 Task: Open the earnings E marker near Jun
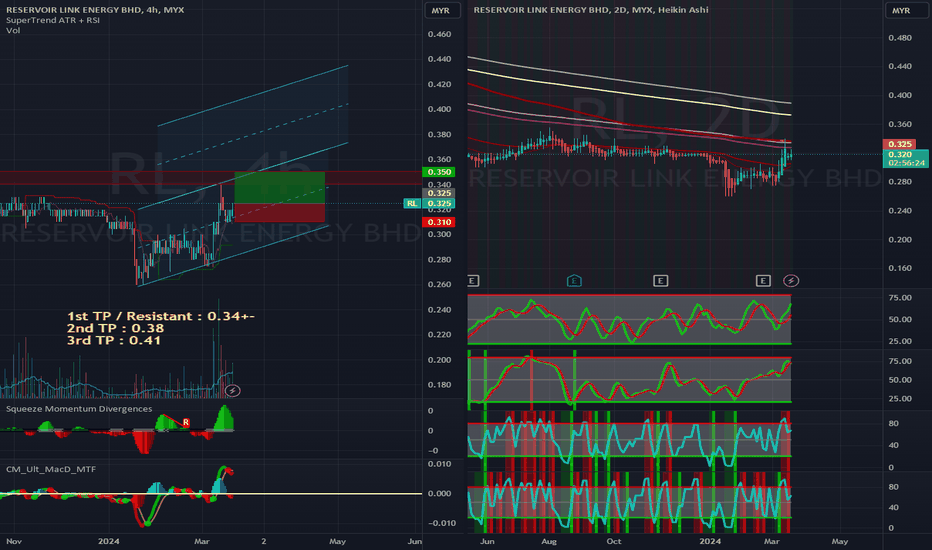473,281
